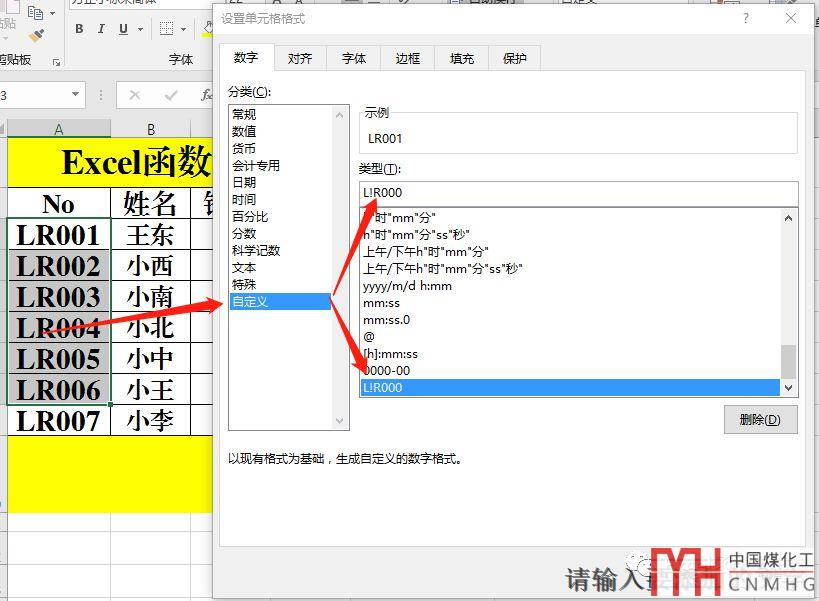Click the type list scrollbar thumb

[789, 361]
